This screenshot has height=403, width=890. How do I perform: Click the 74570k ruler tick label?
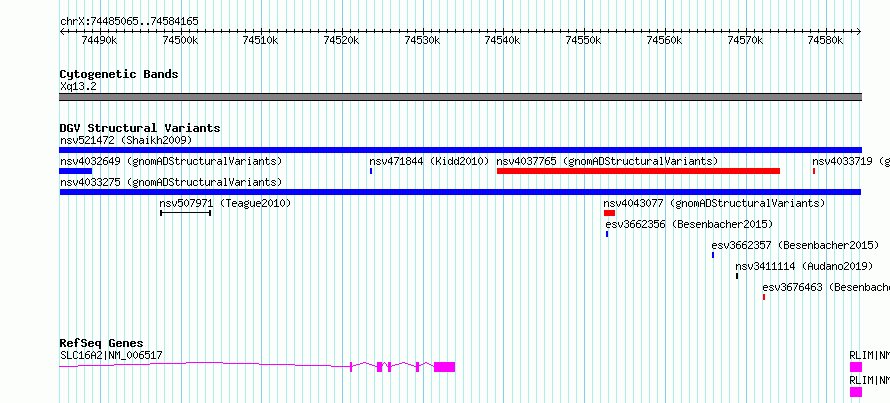pyautogui.click(x=745, y=40)
